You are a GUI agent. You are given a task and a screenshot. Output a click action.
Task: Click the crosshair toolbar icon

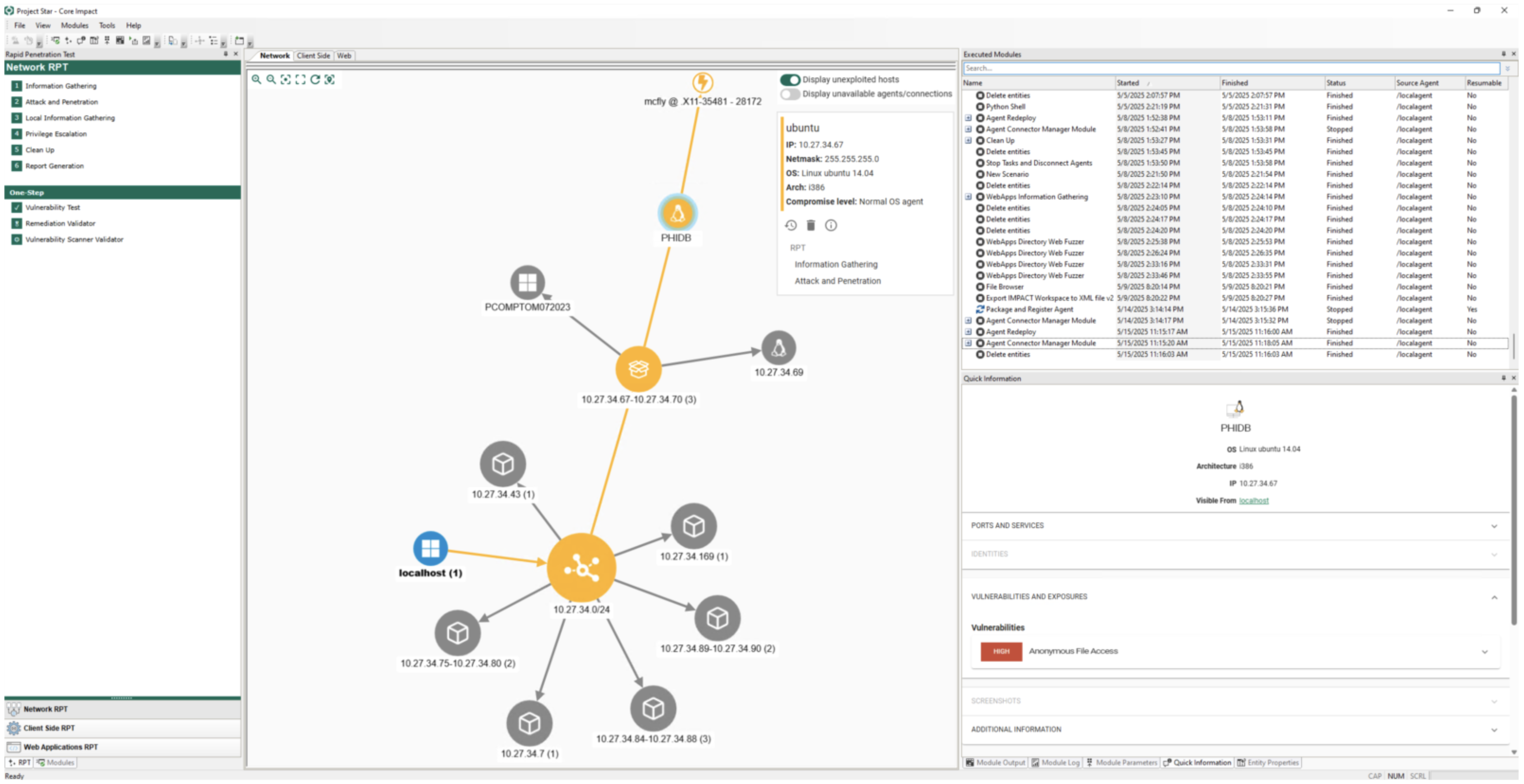coord(199,41)
